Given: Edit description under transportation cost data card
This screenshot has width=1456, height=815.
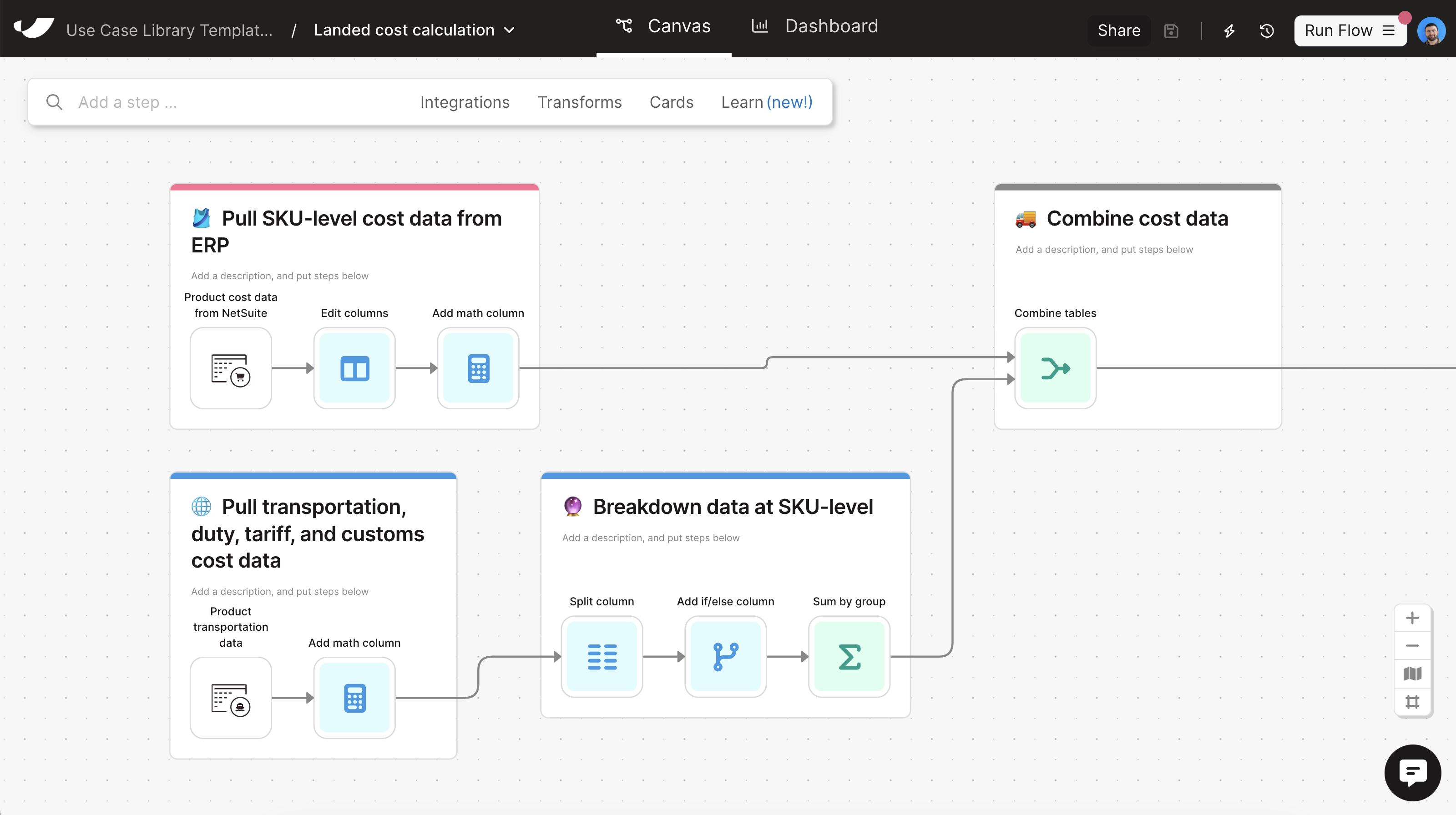Looking at the screenshot, I should pos(280,591).
